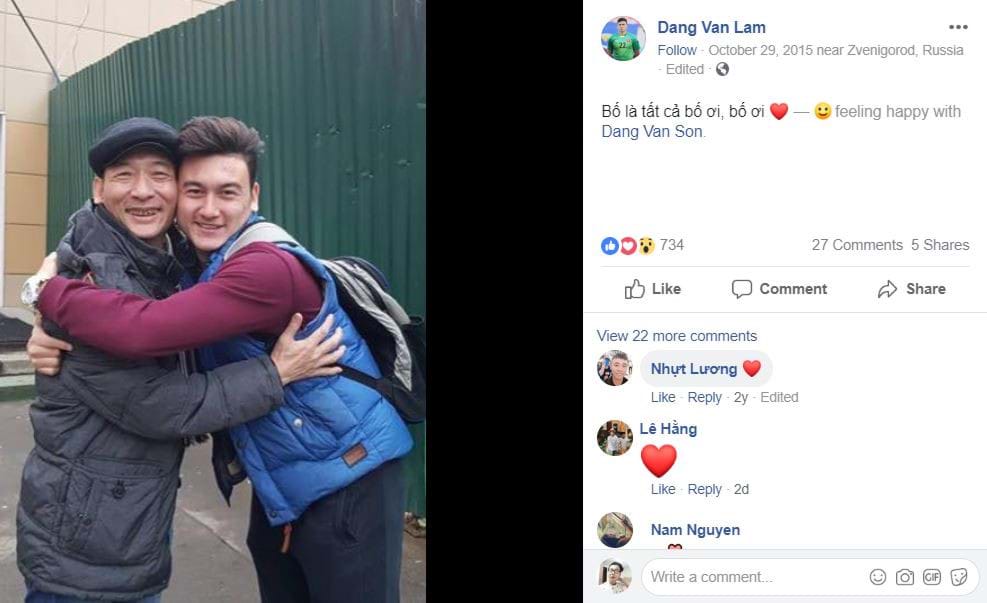Open the post reactions list icons
The width and height of the screenshot is (987, 603).
[628, 245]
